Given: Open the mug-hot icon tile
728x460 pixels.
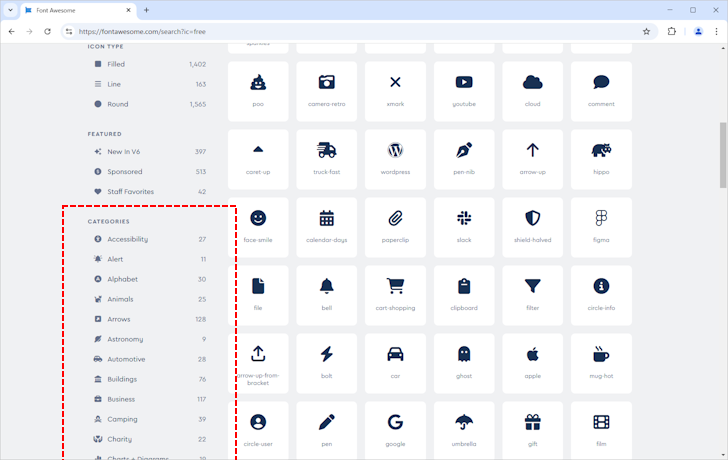Looking at the screenshot, I should click(601, 363).
